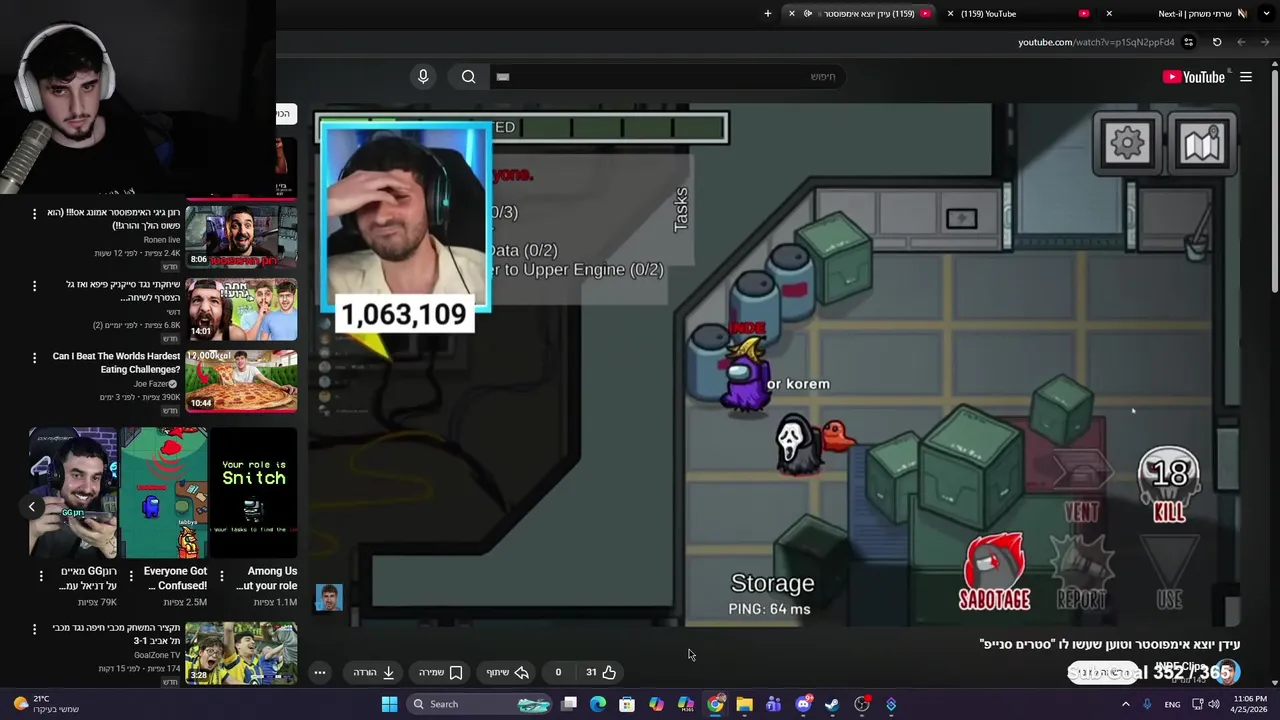Viewport: 1280px width, 720px height.
Task: Close the '(1159) YouTube' tab
Action: pos(950,13)
